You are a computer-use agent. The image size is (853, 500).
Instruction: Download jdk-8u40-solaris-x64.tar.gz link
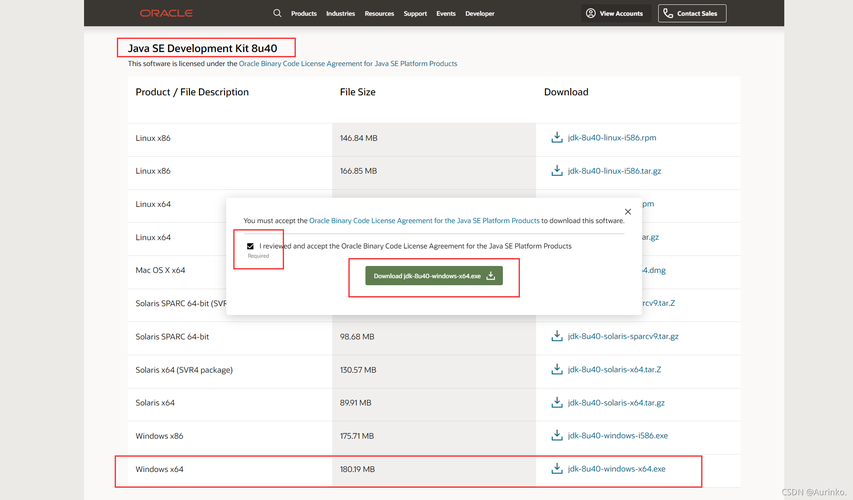pos(616,403)
